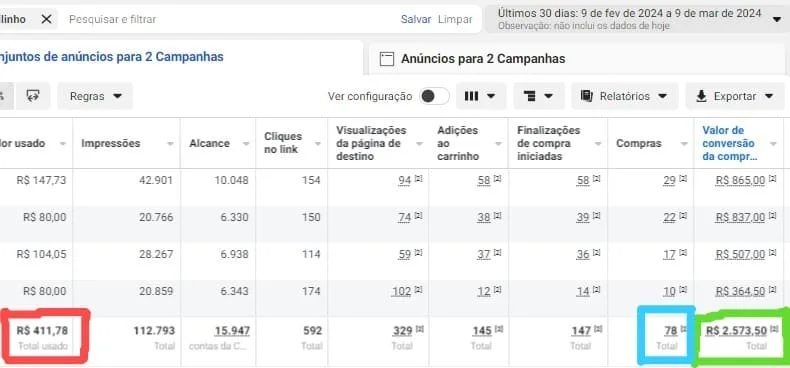Click info icon next to R$ 865,00
Screen dimensions: 790x368
click(x=773, y=178)
